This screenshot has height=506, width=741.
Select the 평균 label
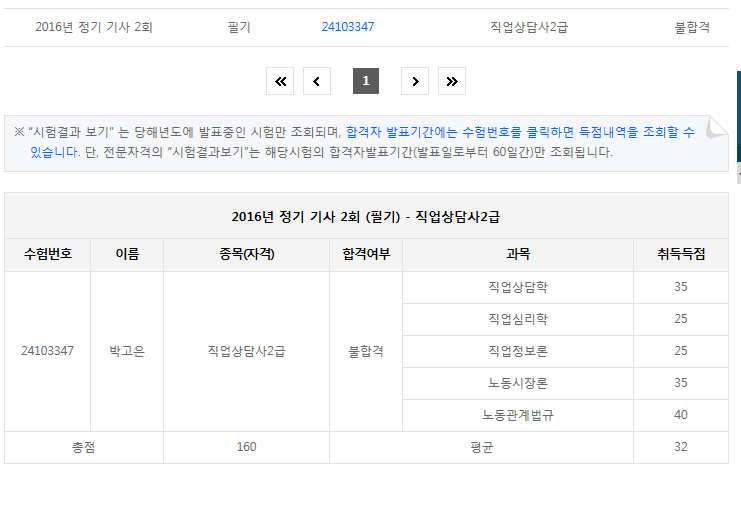[x=482, y=447]
